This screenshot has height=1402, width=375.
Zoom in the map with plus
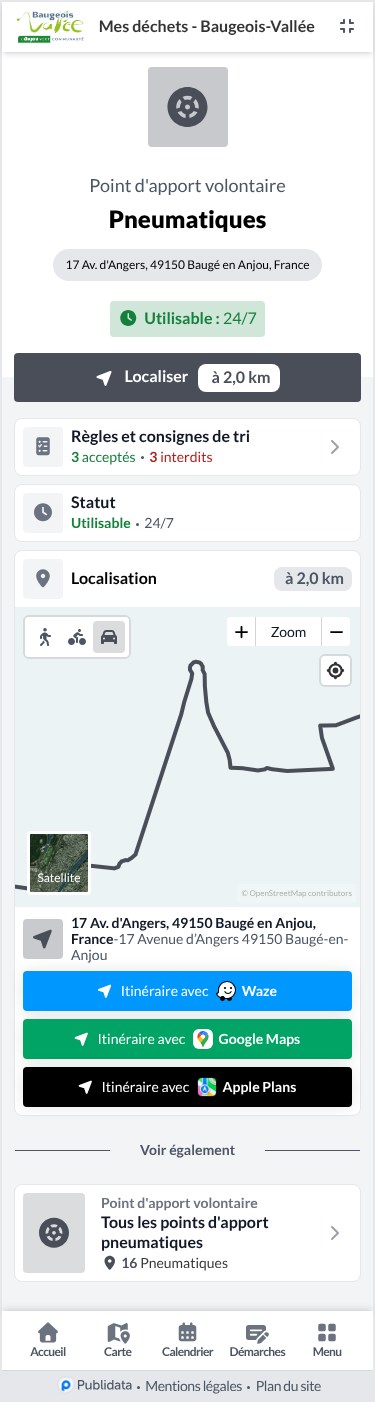click(241, 632)
